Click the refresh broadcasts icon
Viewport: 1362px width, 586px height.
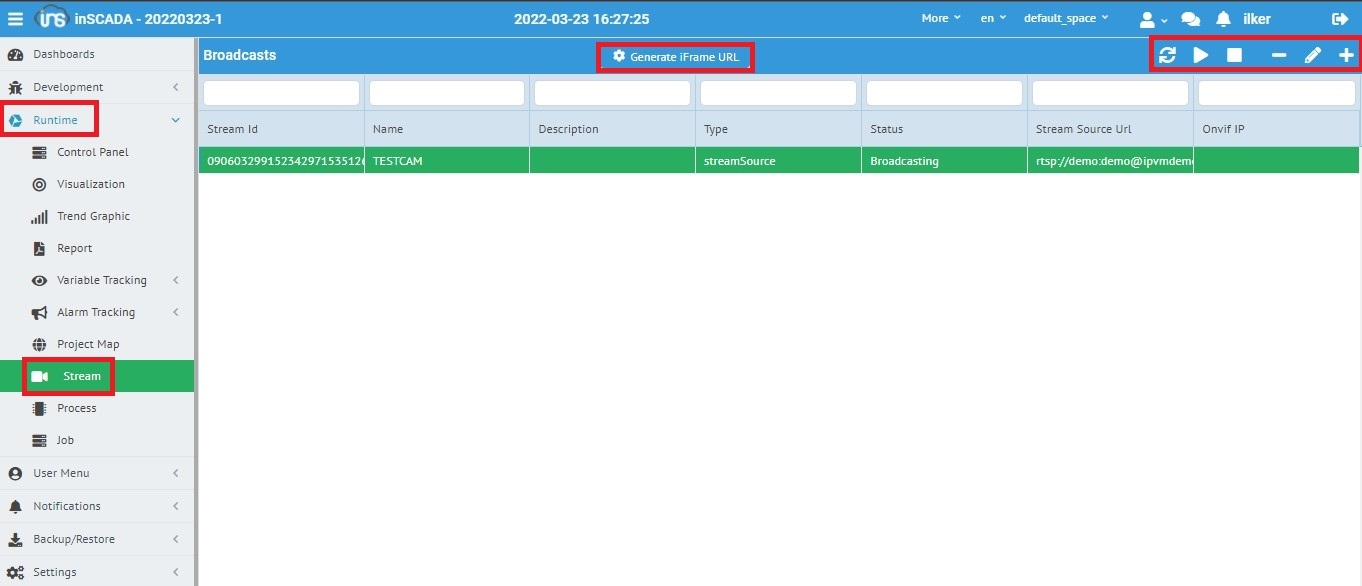tap(1167, 55)
